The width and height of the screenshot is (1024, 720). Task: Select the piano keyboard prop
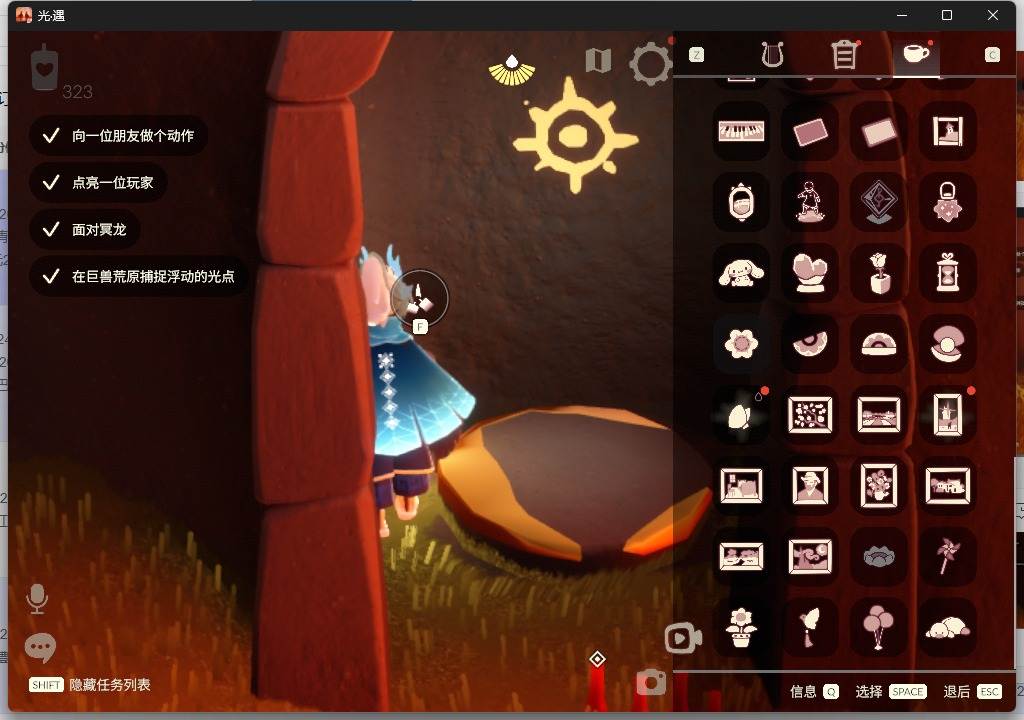741,131
